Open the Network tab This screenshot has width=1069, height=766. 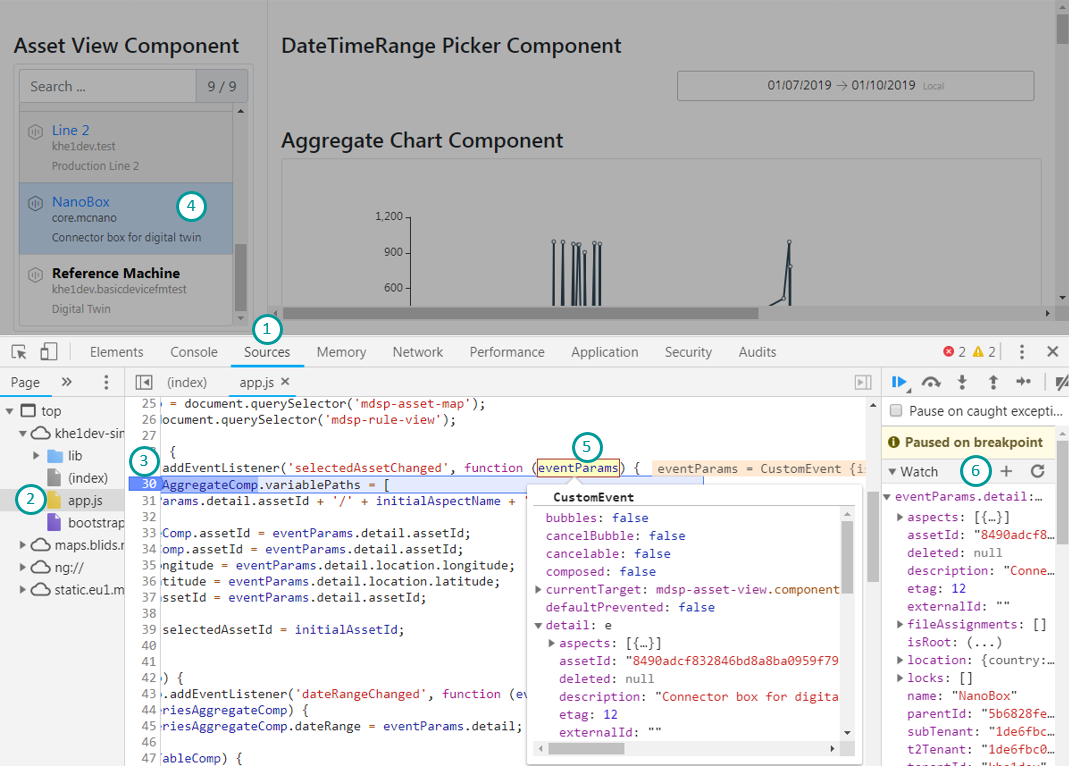tap(418, 352)
